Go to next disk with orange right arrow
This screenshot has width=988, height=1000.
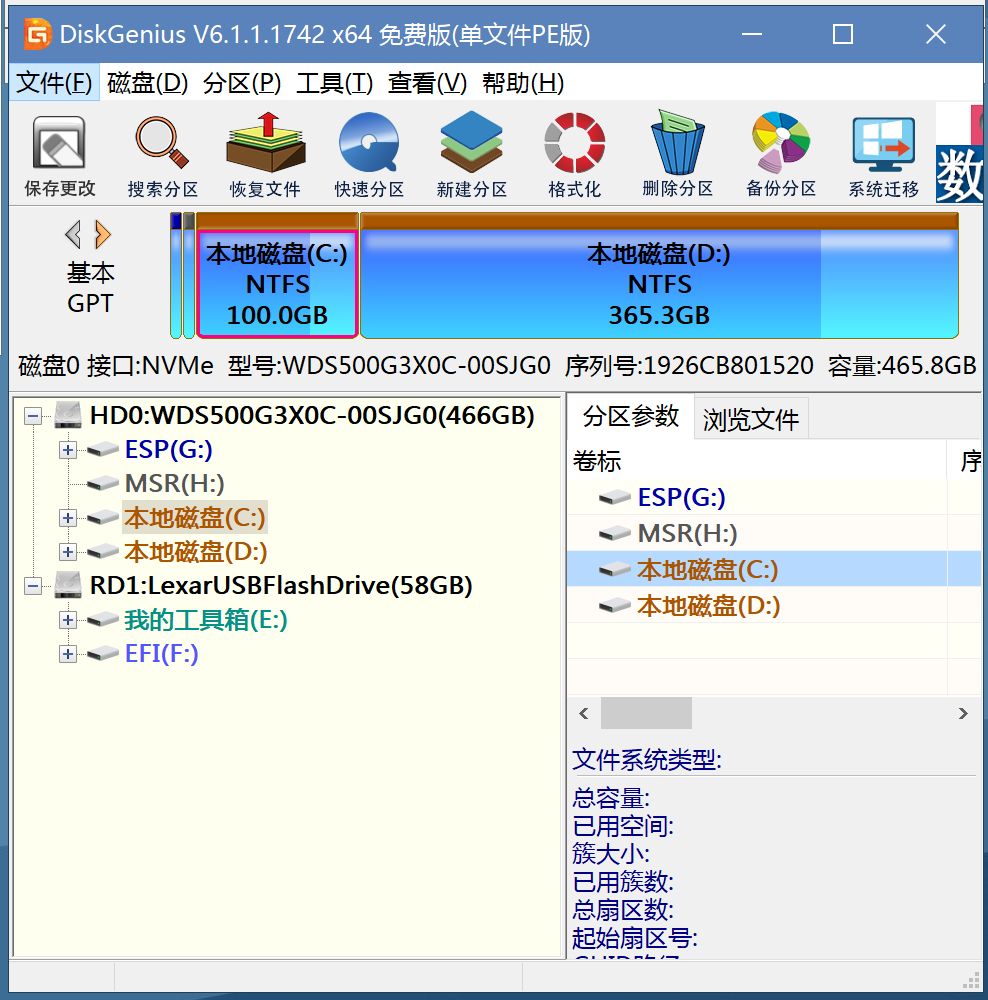click(102, 235)
